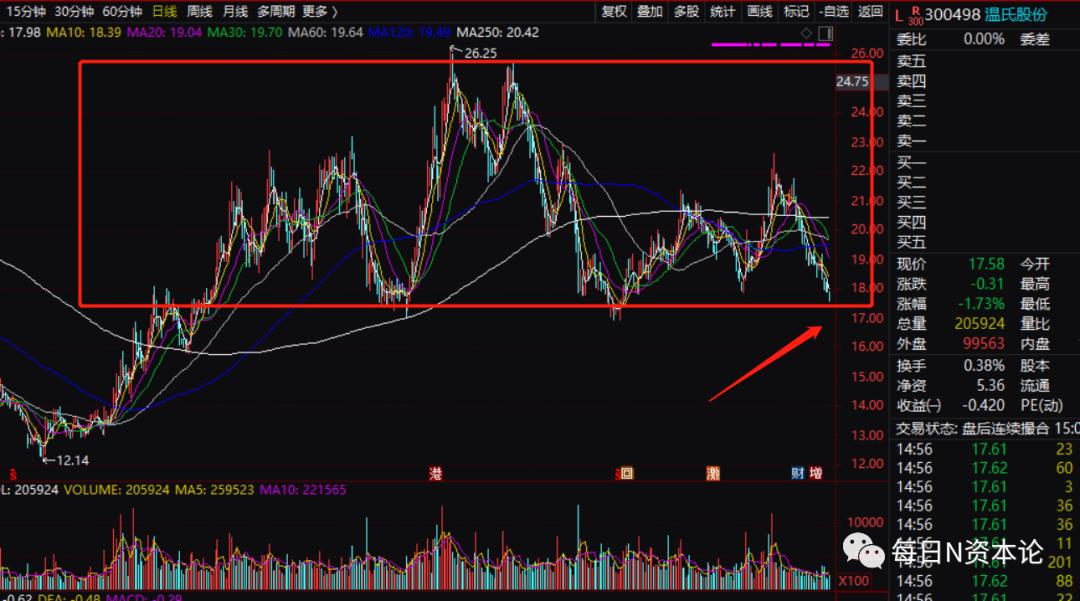Viewport: 1080px width, 601px height.
Task: Click the X100 volume scale label
Action: point(853,581)
